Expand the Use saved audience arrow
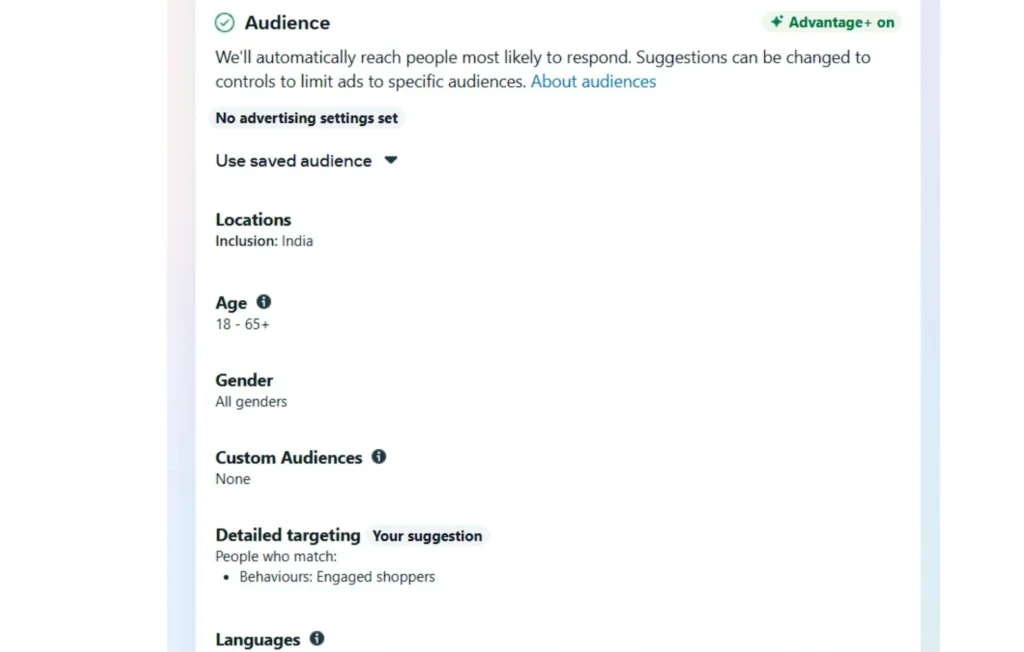This screenshot has height=652, width=1024. pos(391,160)
